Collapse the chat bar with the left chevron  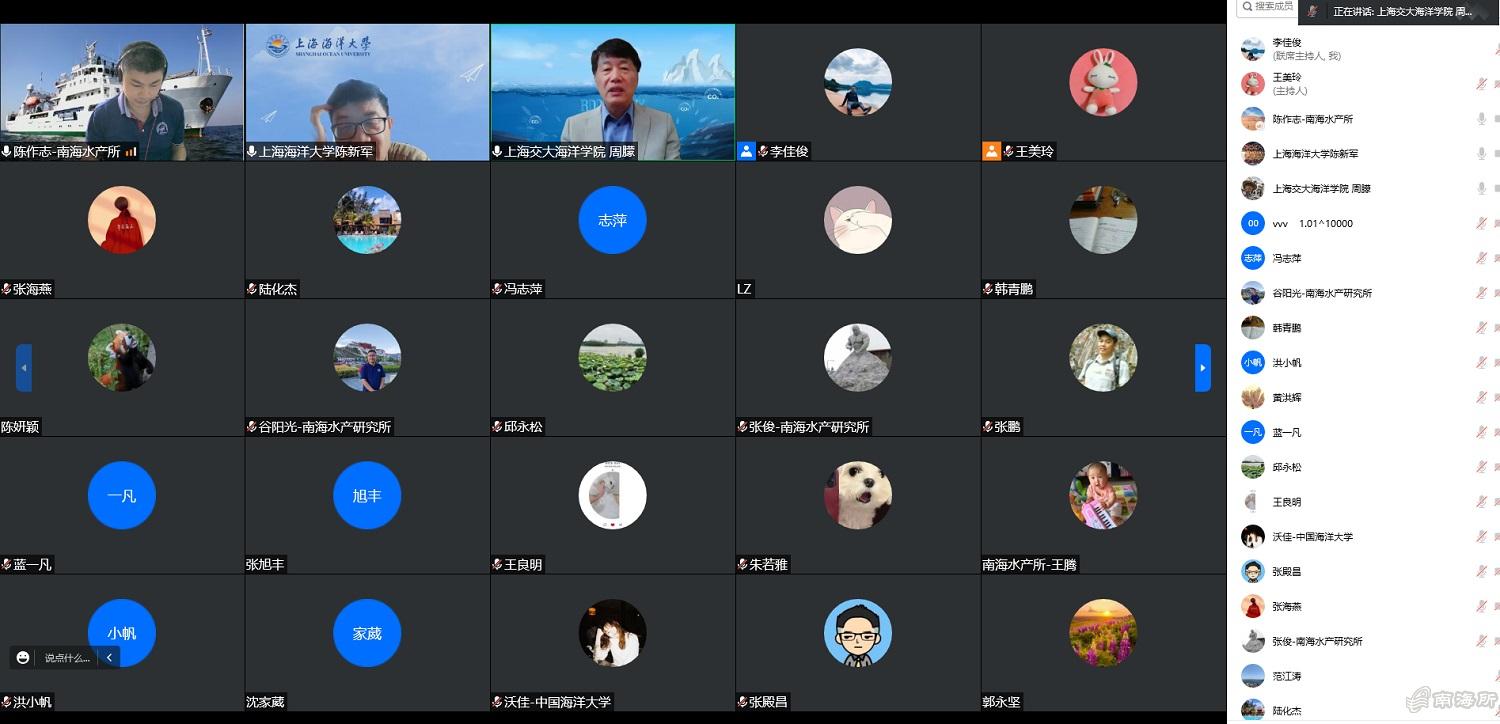click(109, 657)
